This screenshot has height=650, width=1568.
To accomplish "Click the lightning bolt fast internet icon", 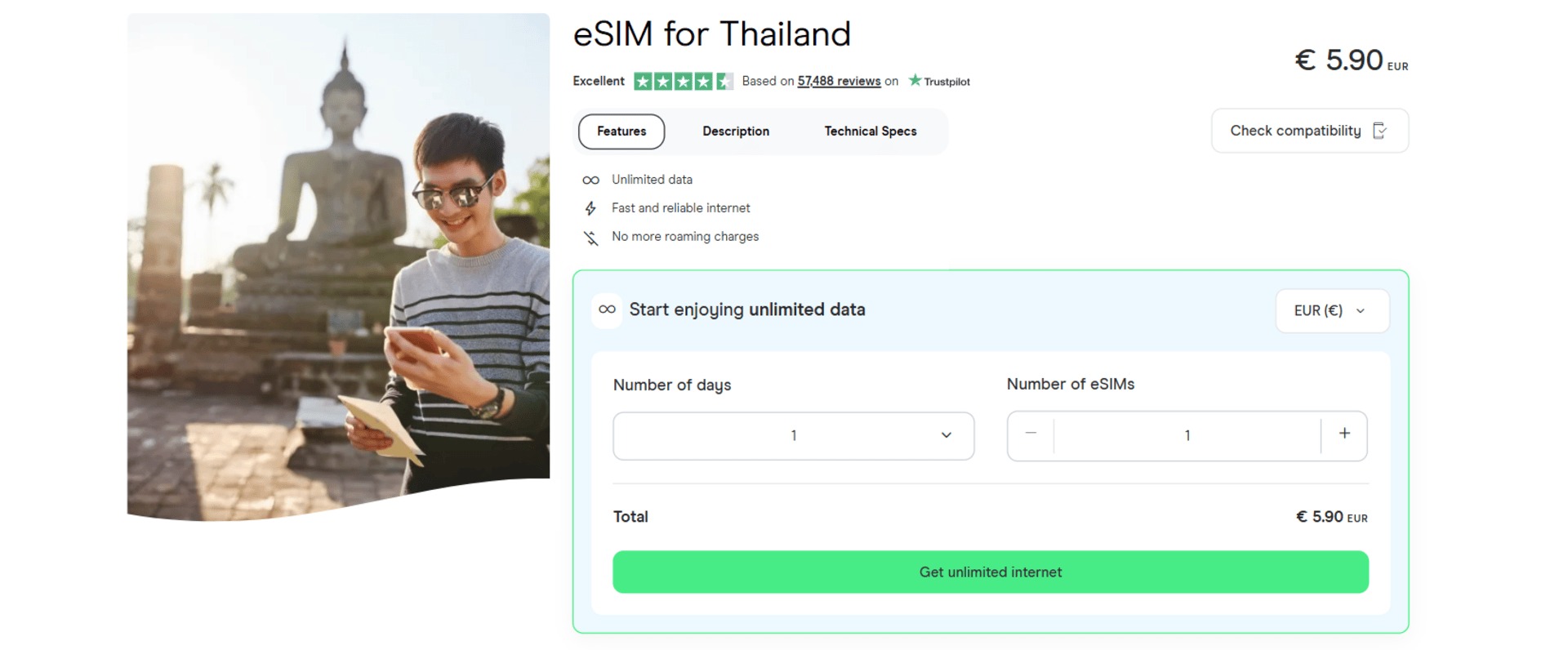I will click(x=590, y=208).
